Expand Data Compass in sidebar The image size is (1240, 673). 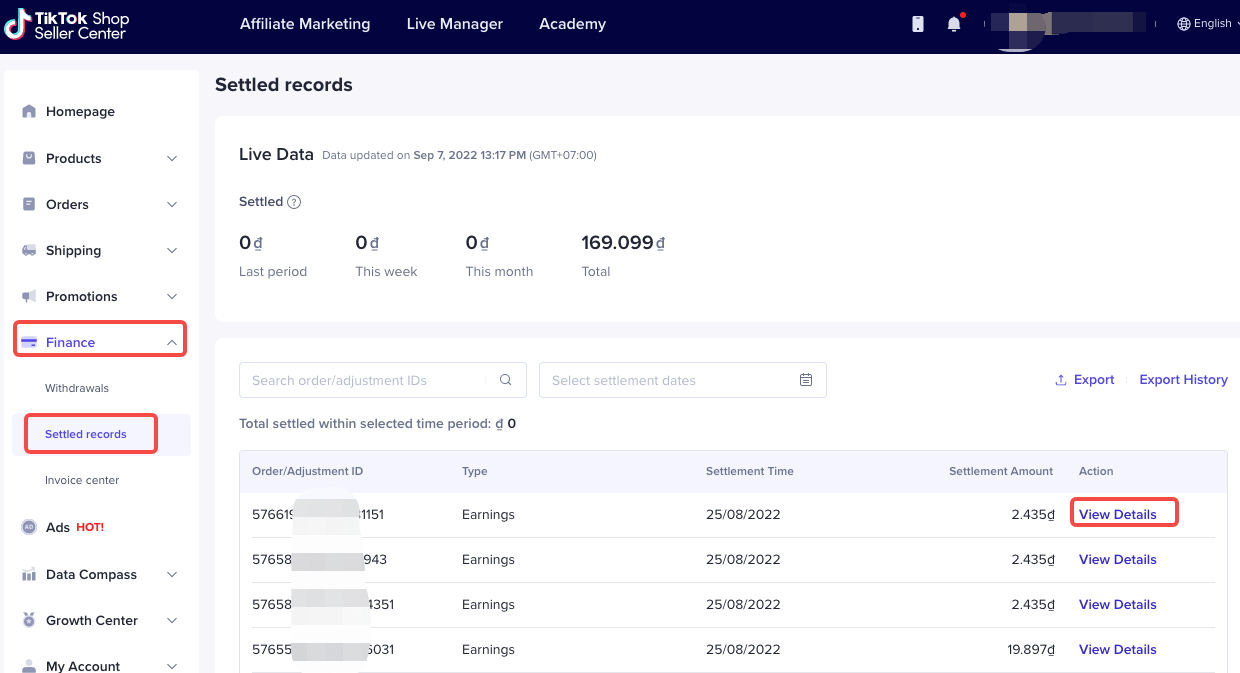[x=172, y=575]
